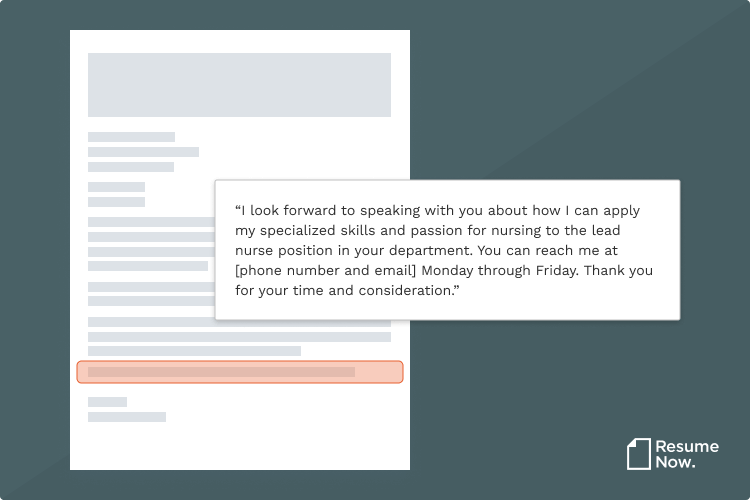Click the blank white area at page bottom
The height and width of the screenshot is (500, 750).
tap(239, 447)
